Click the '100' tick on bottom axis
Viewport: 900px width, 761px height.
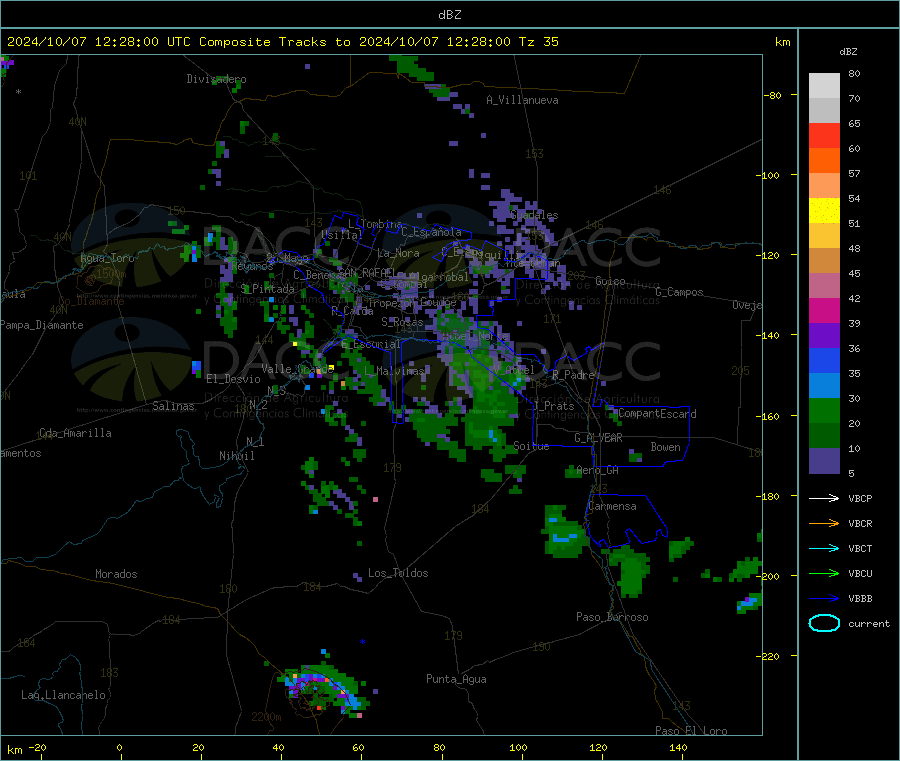[x=518, y=747]
